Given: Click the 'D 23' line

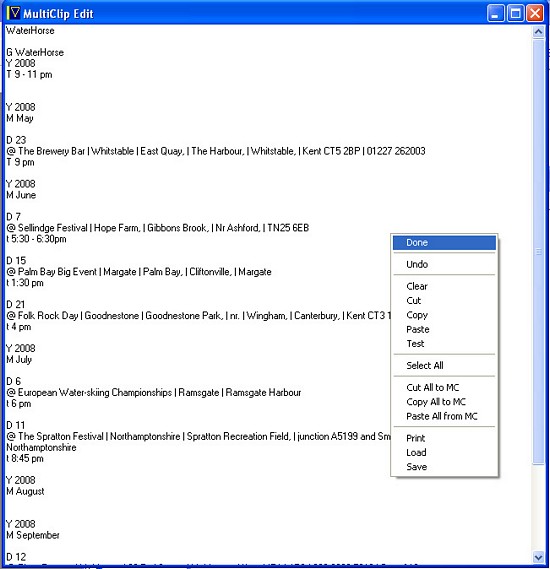Looking at the screenshot, I should click(16, 140).
